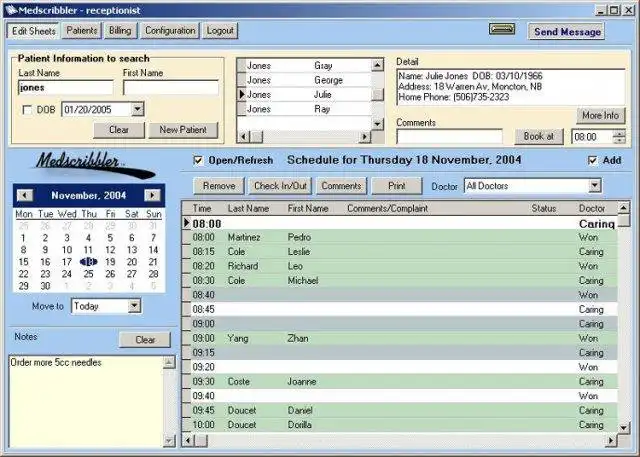Screen dimensions: 640x457
Task: Click the Time column header
Action: 202,209
